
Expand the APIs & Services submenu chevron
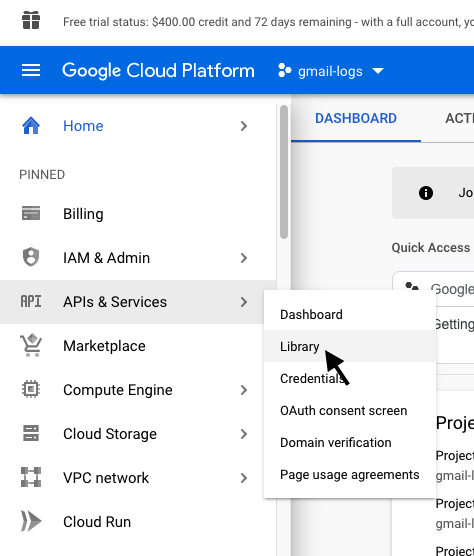(244, 302)
